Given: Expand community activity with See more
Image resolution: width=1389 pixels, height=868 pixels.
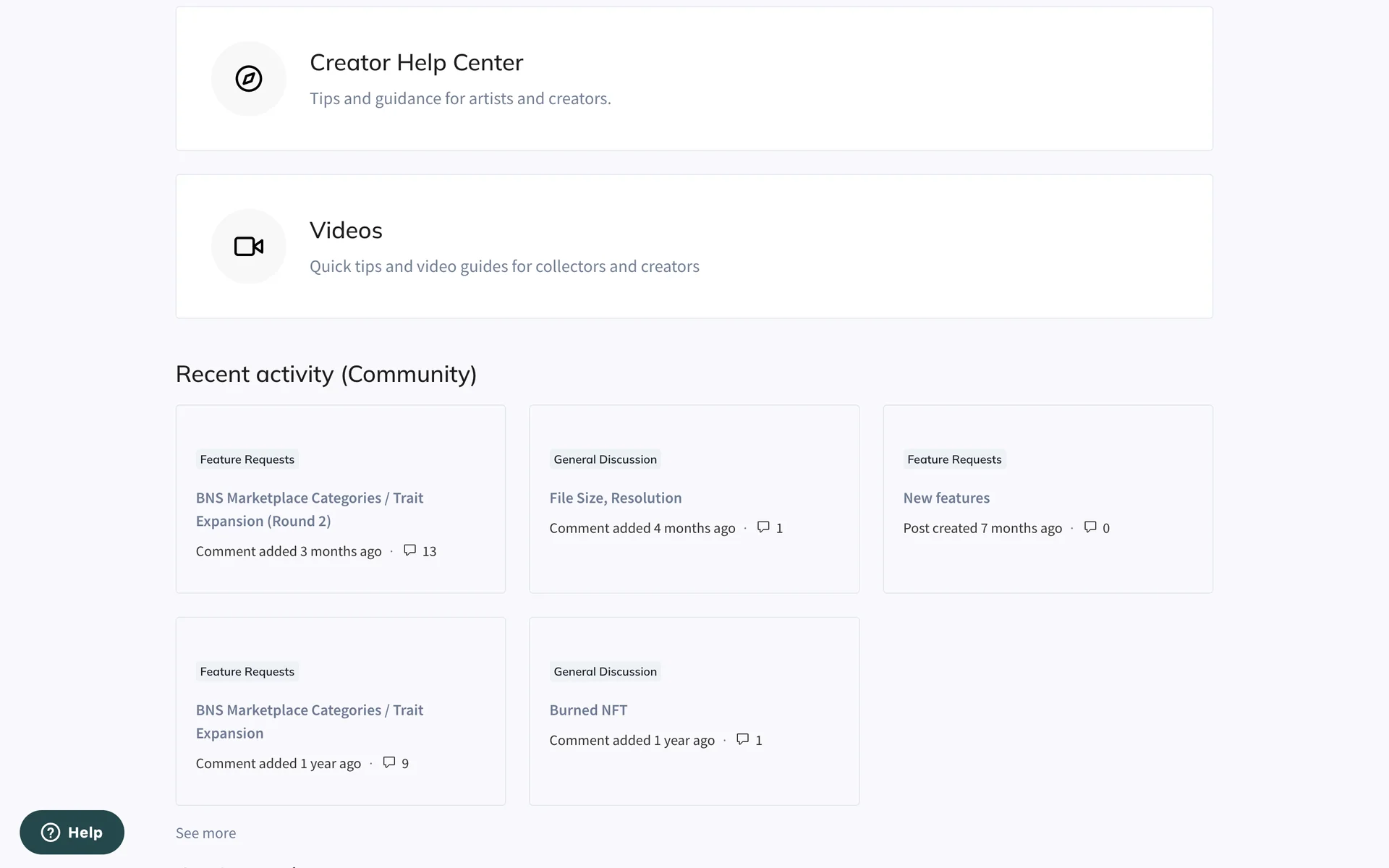Looking at the screenshot, I should (x=205, y=833).
